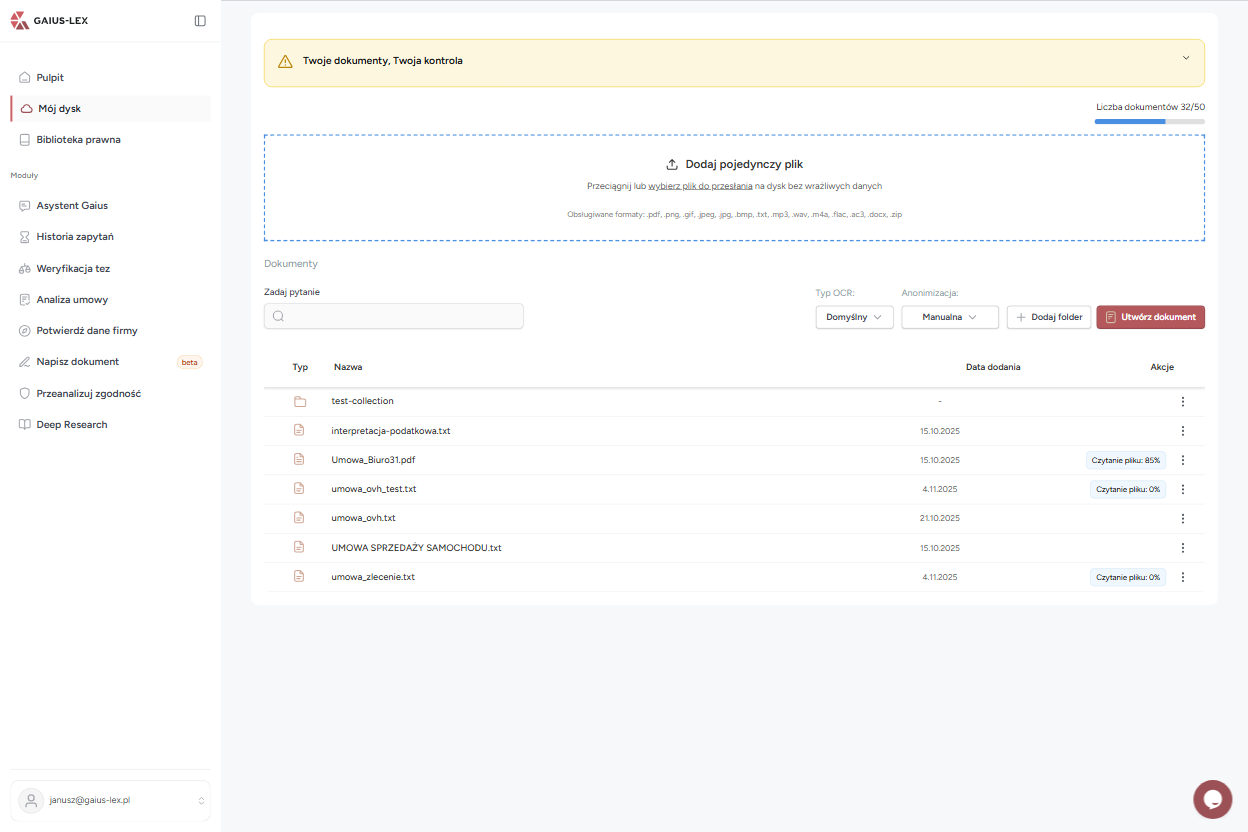The width and height of the screenshot is (1248, 832).
Task: Click the warning triangle in the yellow banner
Action: click(285, 61)
